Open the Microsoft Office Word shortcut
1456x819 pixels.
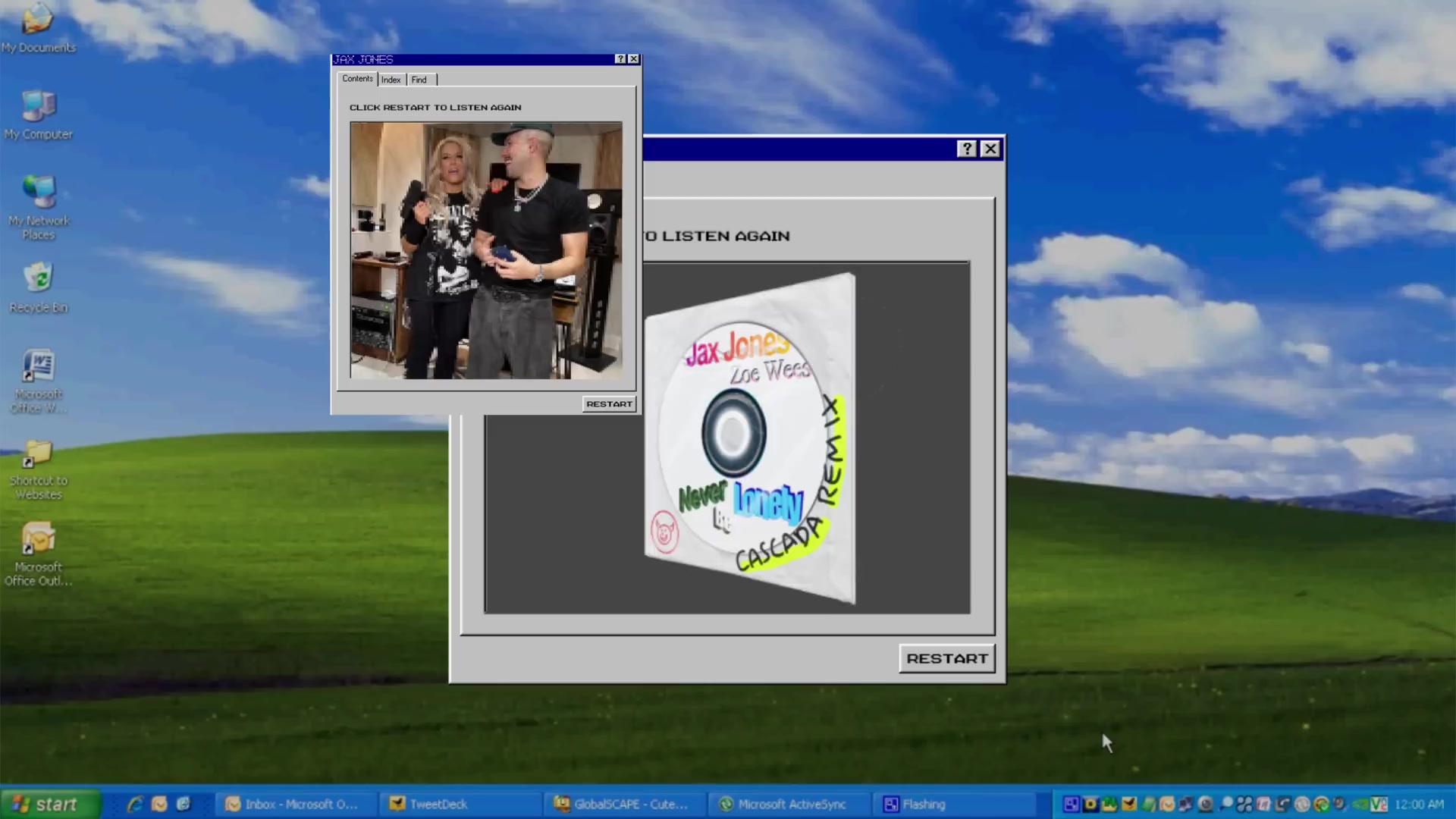pos(38,381)
